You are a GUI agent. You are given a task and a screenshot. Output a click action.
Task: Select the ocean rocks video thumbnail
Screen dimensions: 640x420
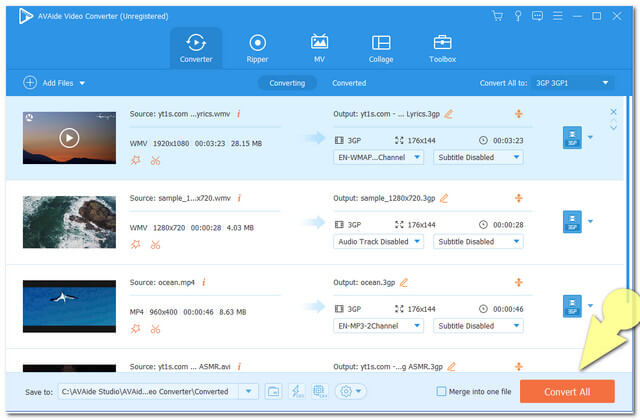pyautogui.click(x=69, y=222)
